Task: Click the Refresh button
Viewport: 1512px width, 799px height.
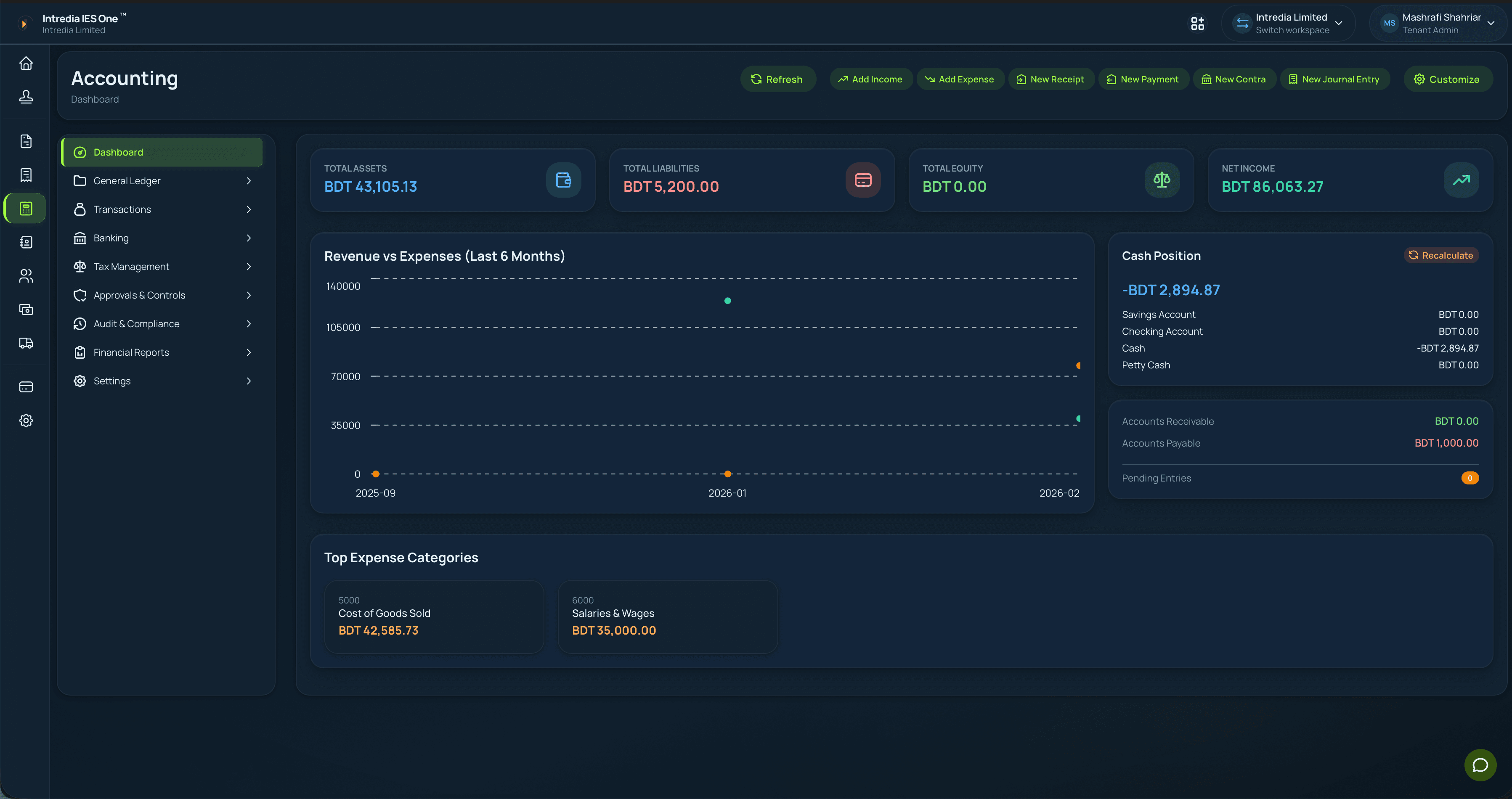Action: click(778, 79)
